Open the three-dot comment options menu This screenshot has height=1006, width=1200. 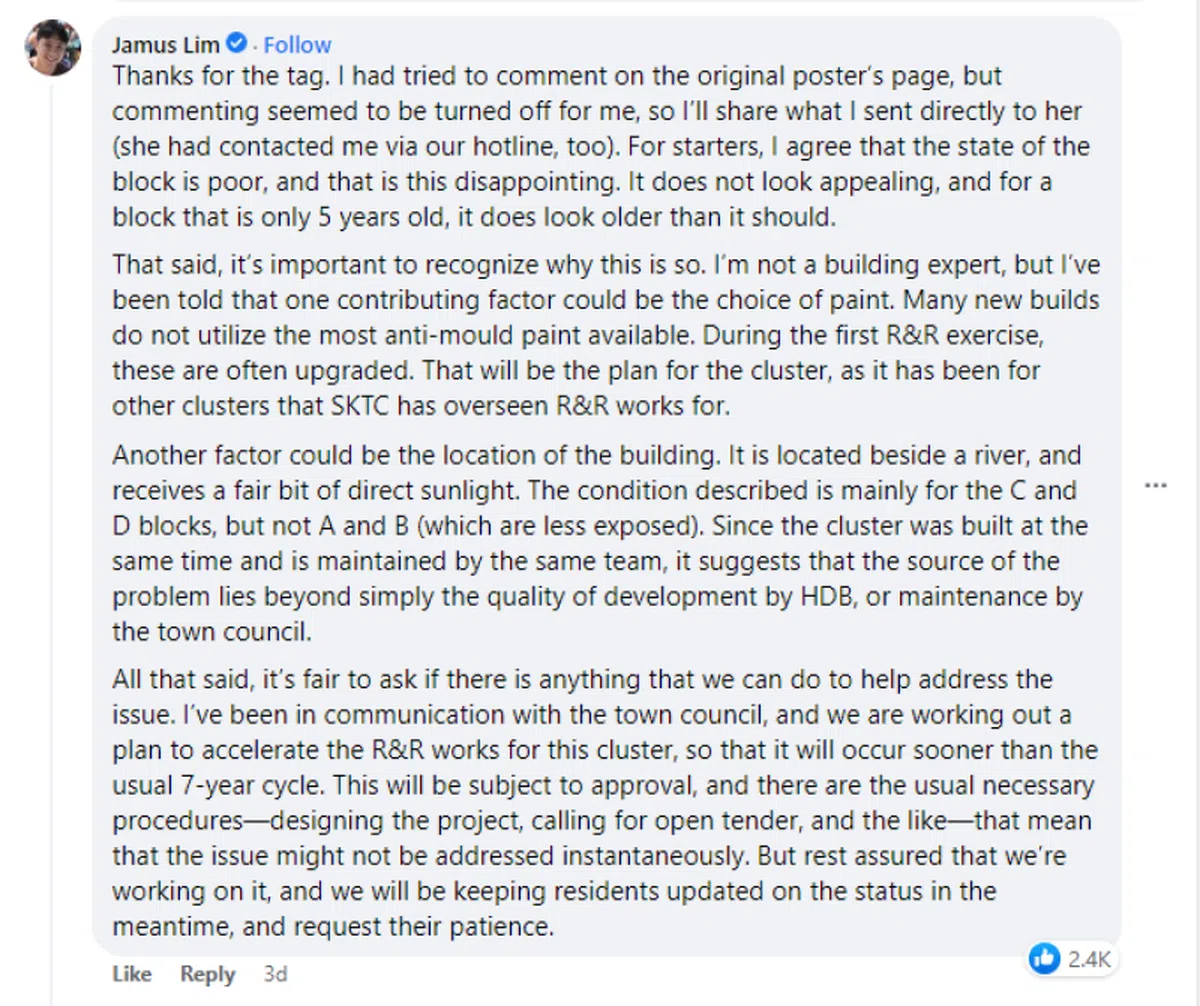click(1155, 485)
